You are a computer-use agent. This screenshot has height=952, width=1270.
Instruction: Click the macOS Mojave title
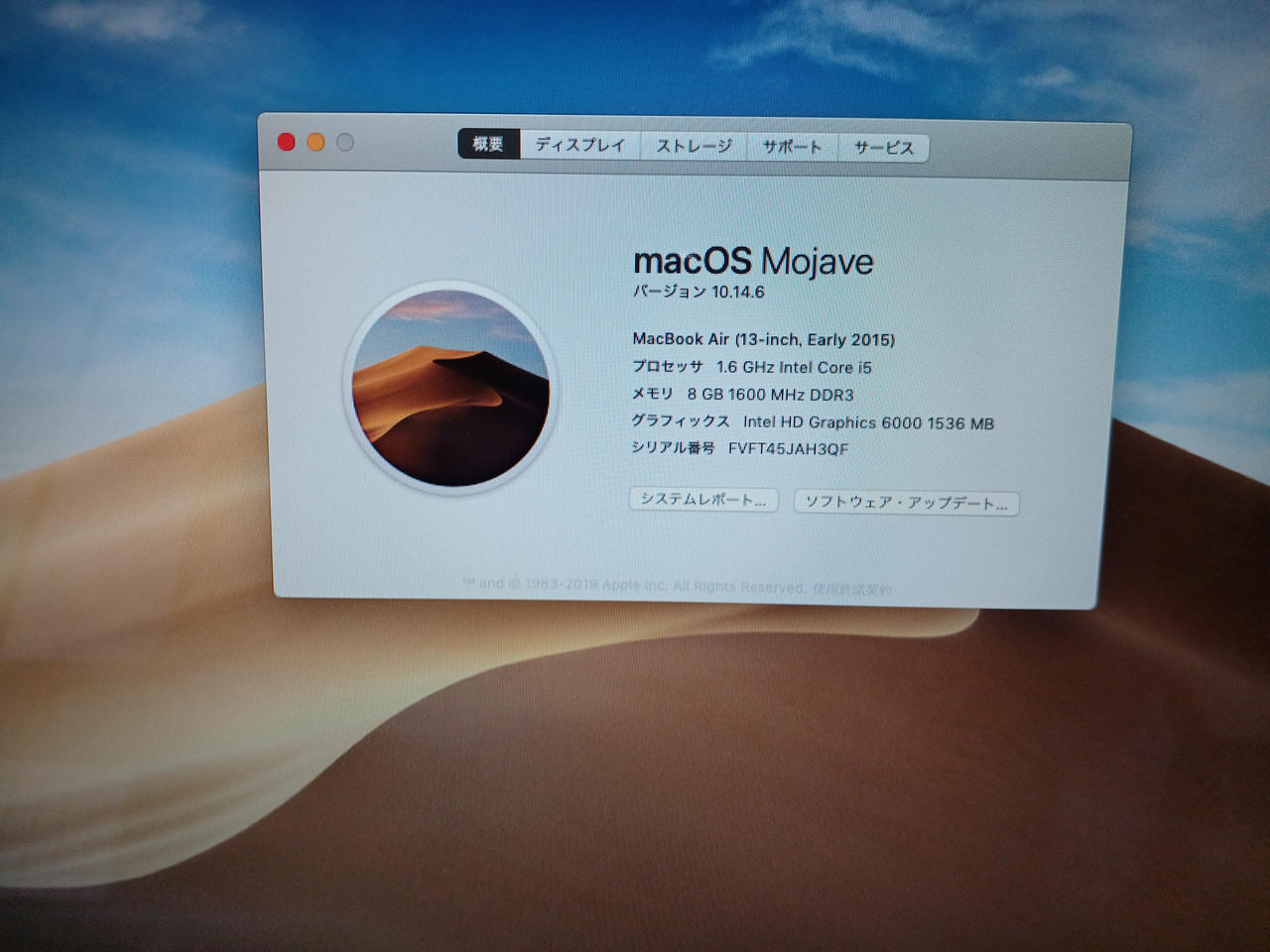click(x=753, y=261)
